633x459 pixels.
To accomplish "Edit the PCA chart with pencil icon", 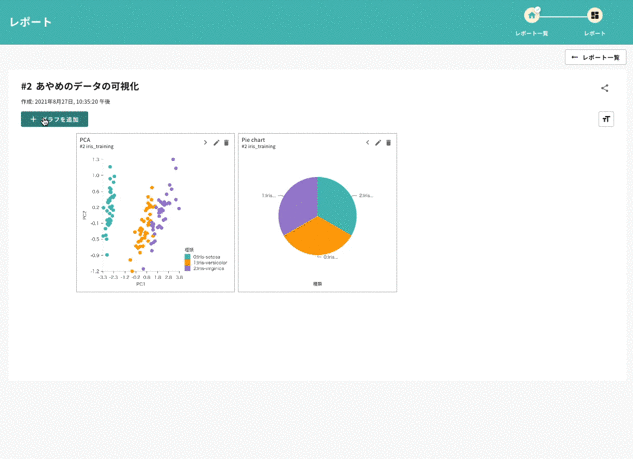I will tap(216, 143).
